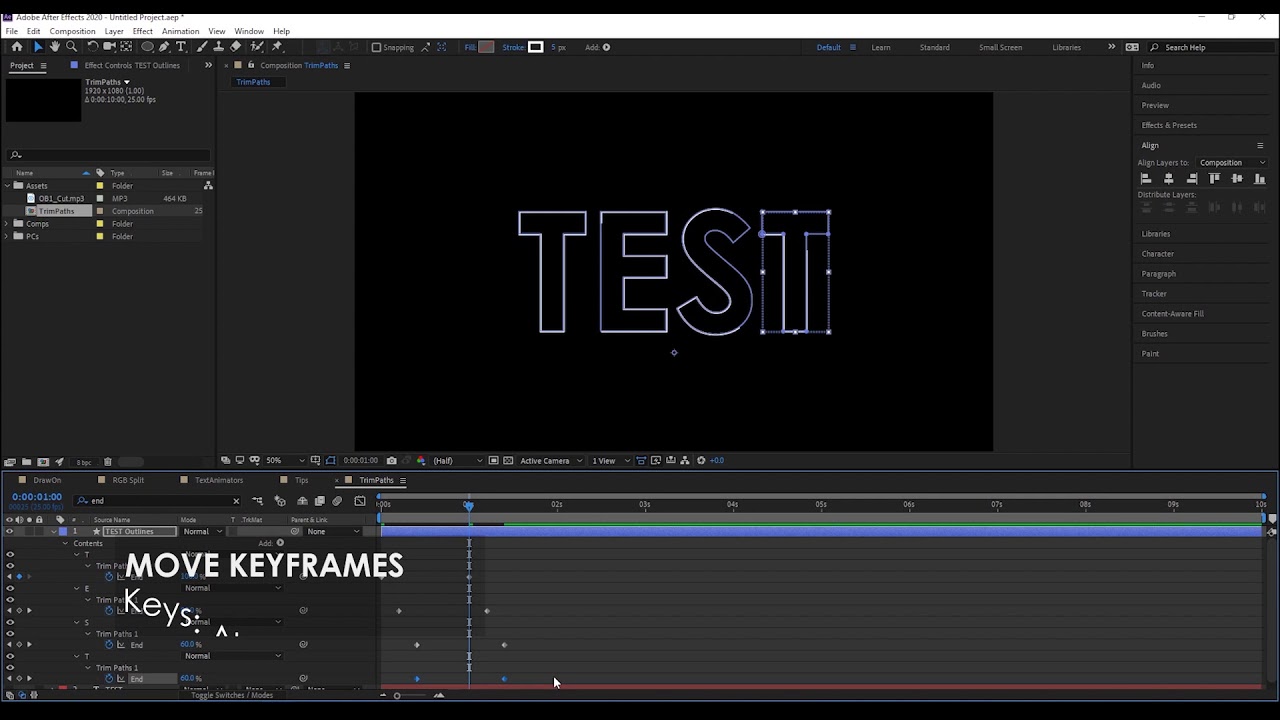Viewport: 1280px width, 720px height.
Task: Toggle the shy layers icon in timeline
Action: tap(302, 501)
